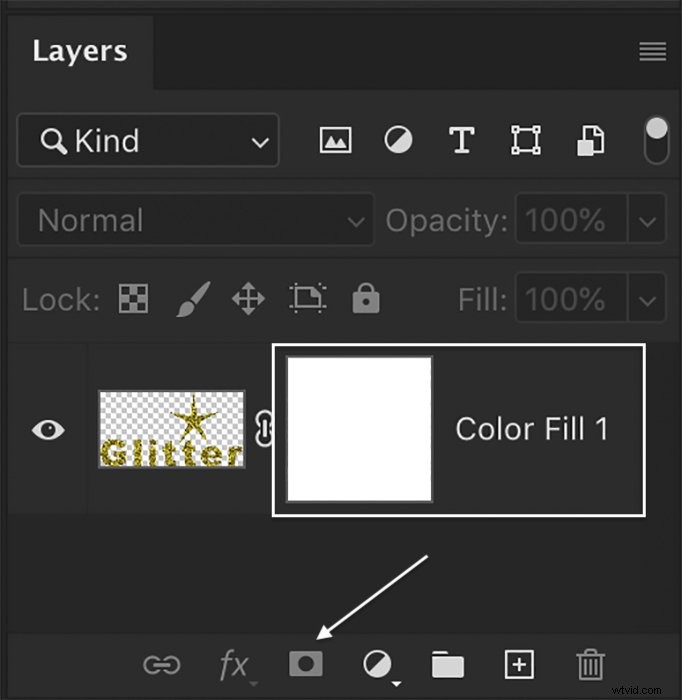Open the Layers panel options menu
682x700 pixels.
tap(653, 51)
